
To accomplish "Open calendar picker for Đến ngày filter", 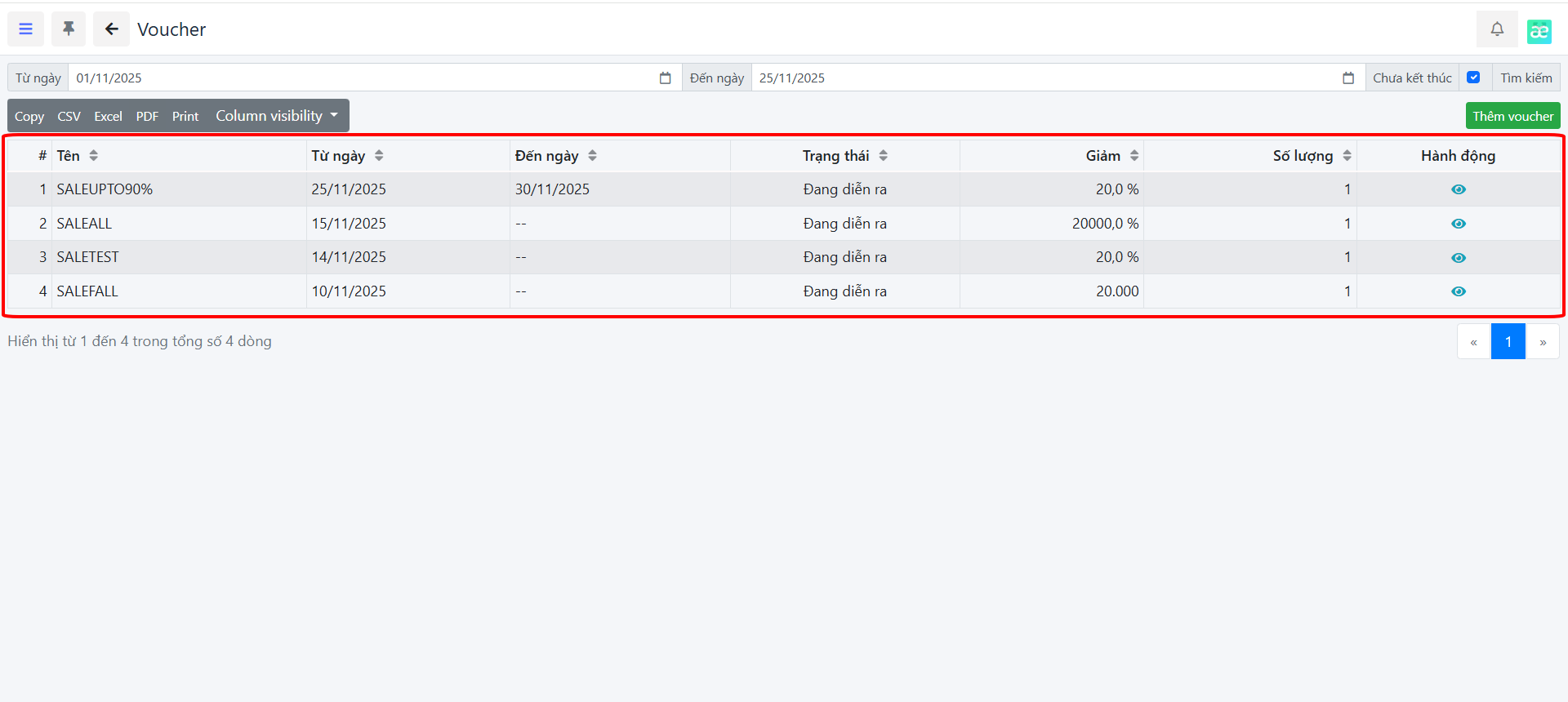I will tap(1347, 78).
